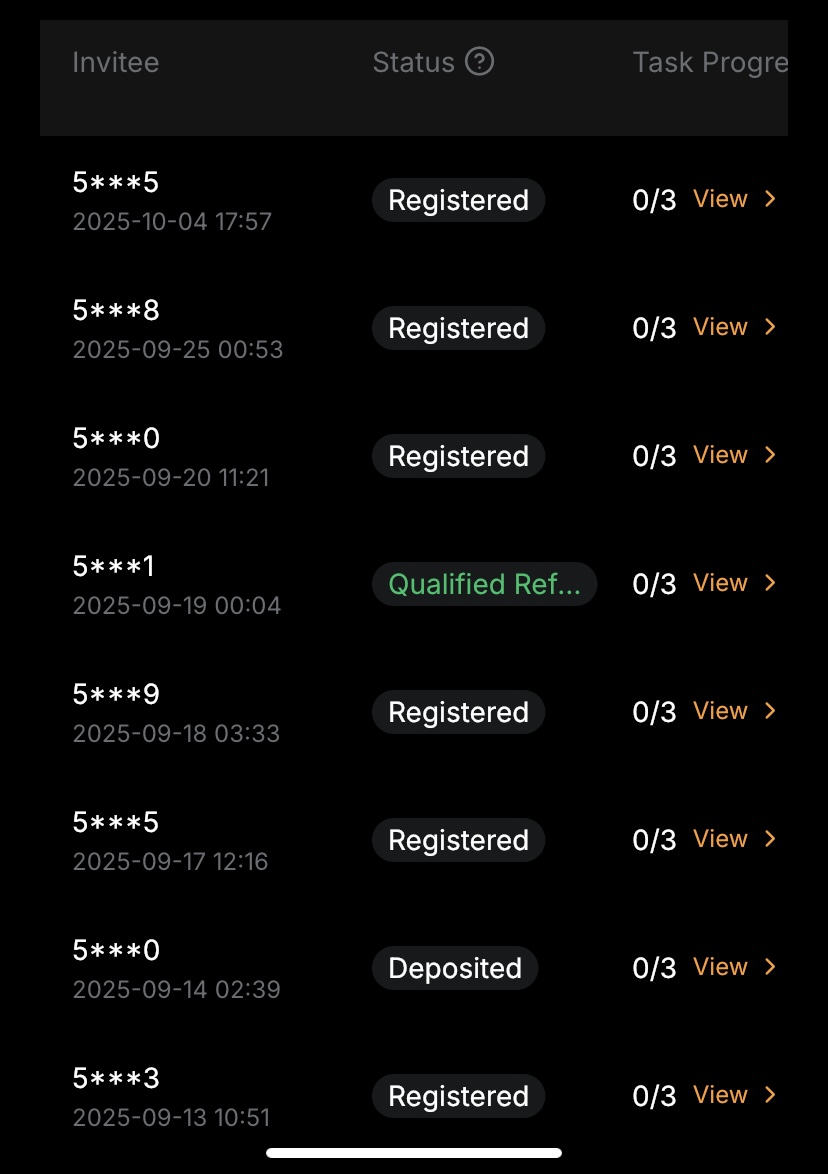Open View for invitee registered 2025-10-04
The image size is (828, 1174).
[x=720, y=199]
